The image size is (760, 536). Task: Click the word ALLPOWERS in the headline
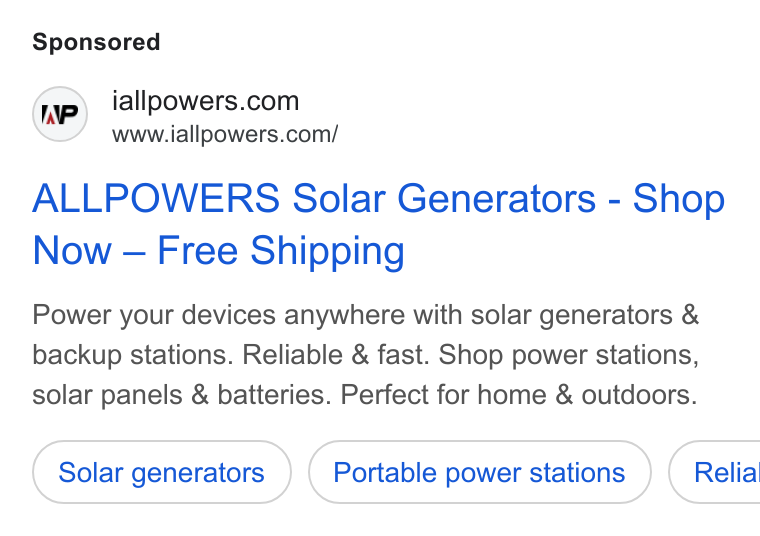coord(156,198)
